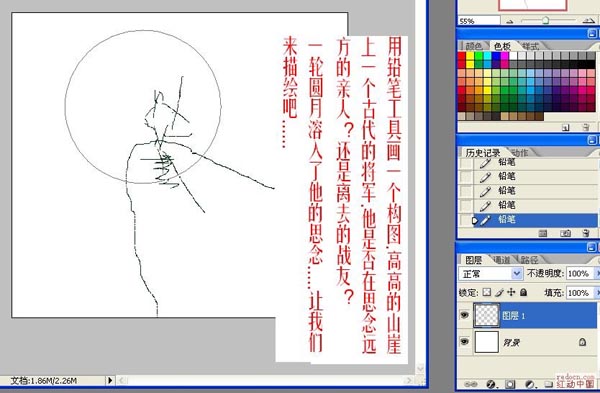Enable lock transparent pixels checkbox
Screen dimensions: 600x393
coord(486,292)
